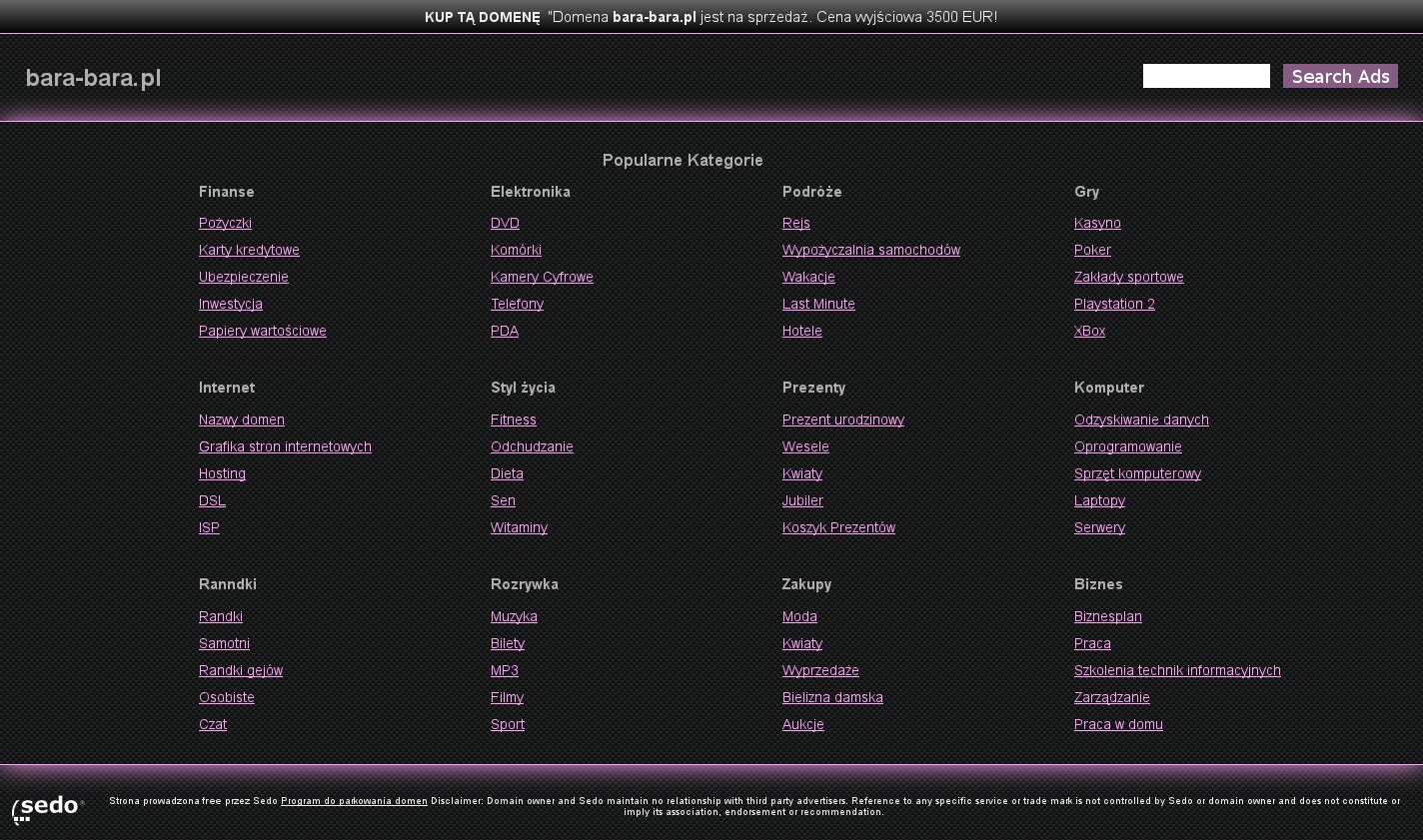This screenshot has width=1423, height=840.
Task: Click Wypożyczalnia samochodów link
Action: 870,250
